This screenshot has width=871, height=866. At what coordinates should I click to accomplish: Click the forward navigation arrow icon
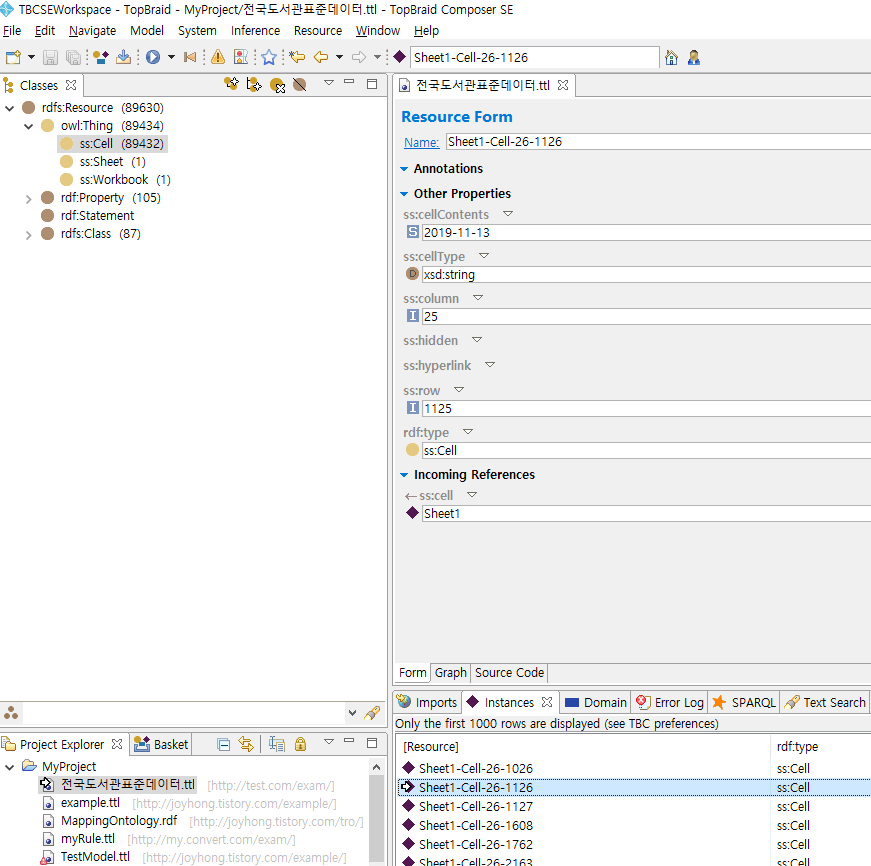[x=359, y=57]
